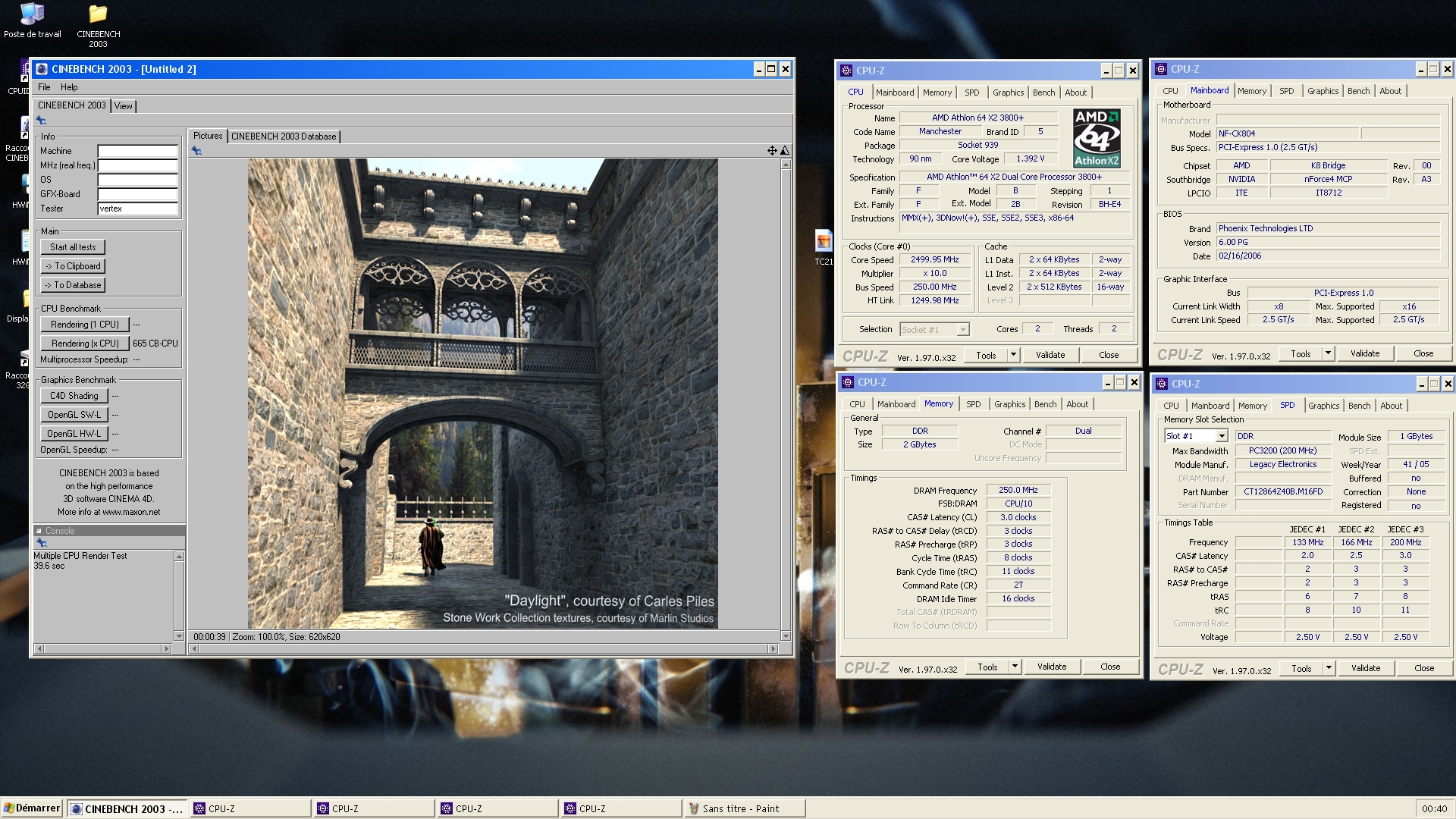Click the pin icon in Console panel
Screen dimensions: 1456x819
[x=42, y=543]
